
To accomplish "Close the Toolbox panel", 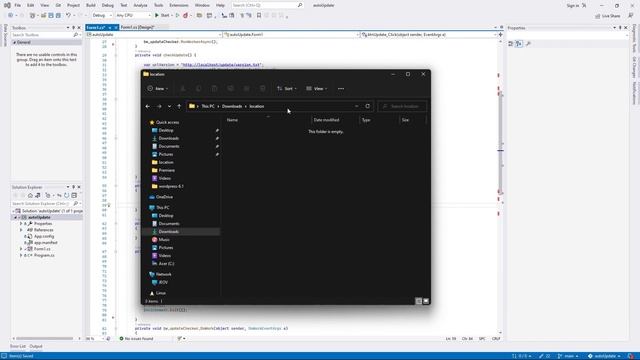I will [x=79, y=28].
